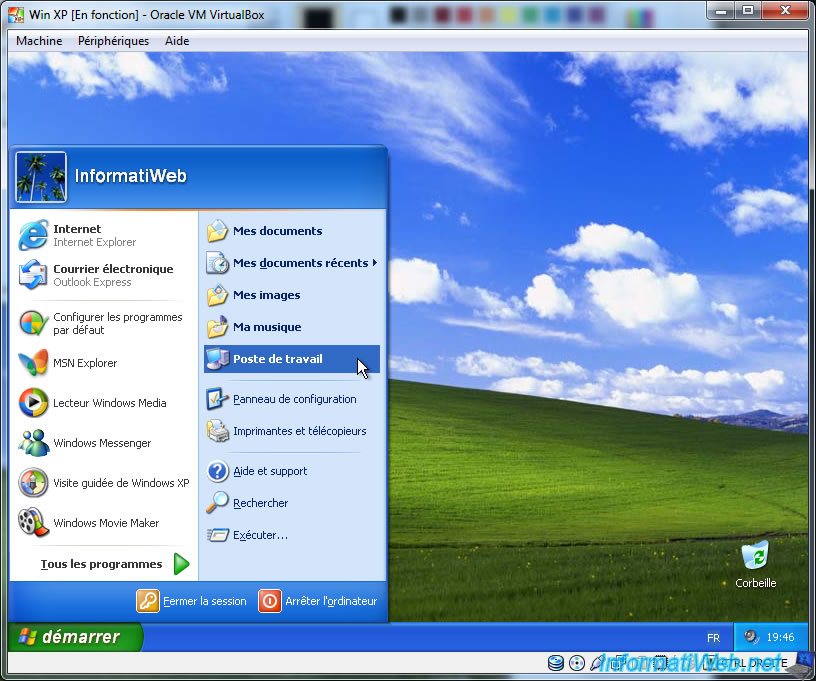Open the Machine menu in VirtualBox
816x681 pixels.
pos(39,41)
